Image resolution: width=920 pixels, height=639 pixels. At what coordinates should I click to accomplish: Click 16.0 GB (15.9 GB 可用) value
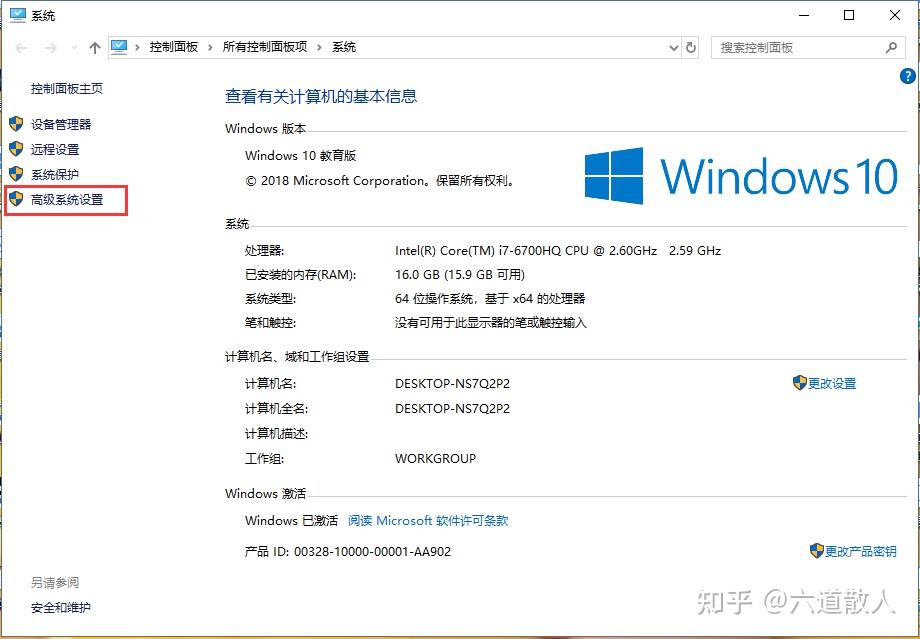coord(460,275)
